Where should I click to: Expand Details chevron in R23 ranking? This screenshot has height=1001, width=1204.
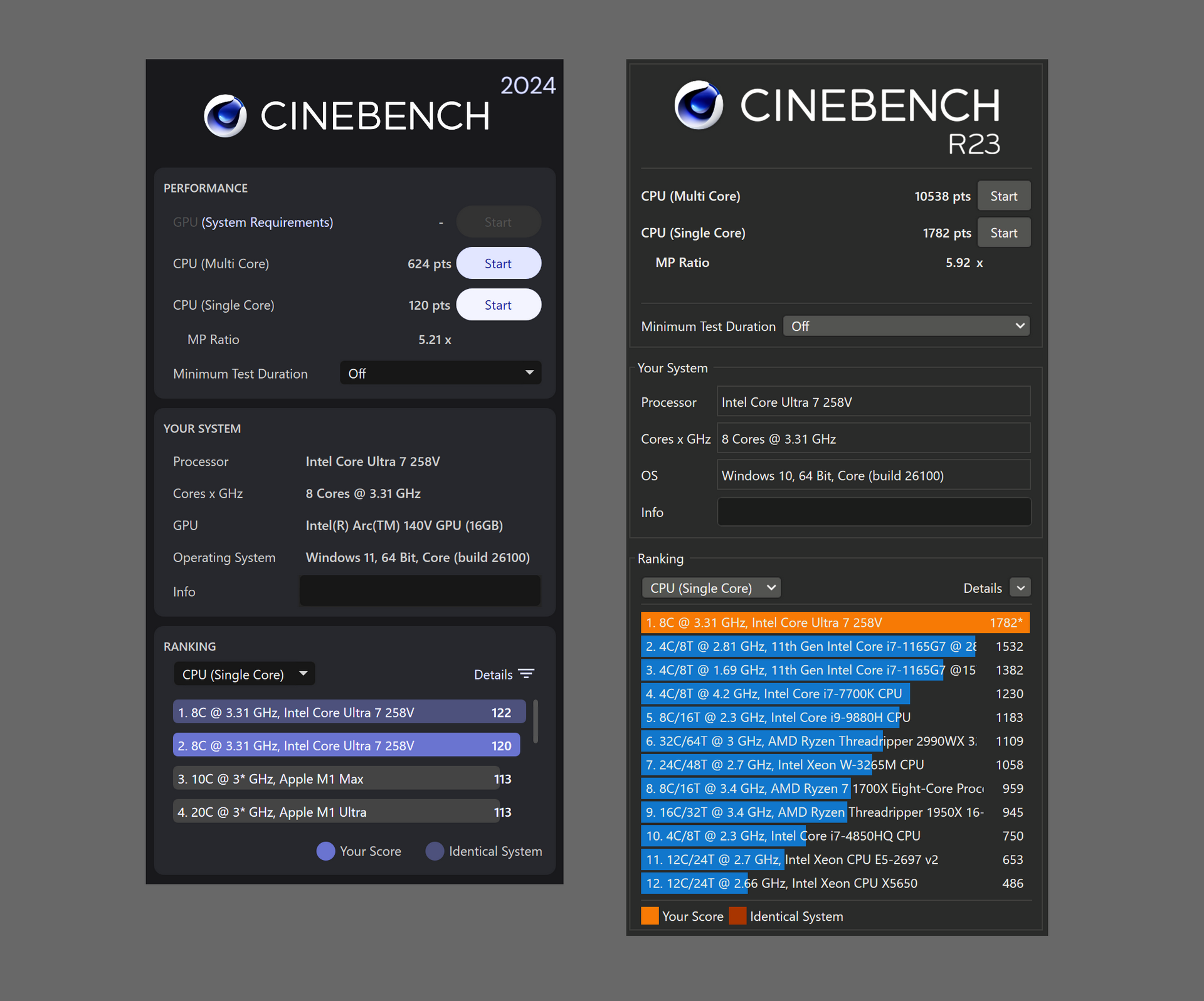pos(1020,588)
